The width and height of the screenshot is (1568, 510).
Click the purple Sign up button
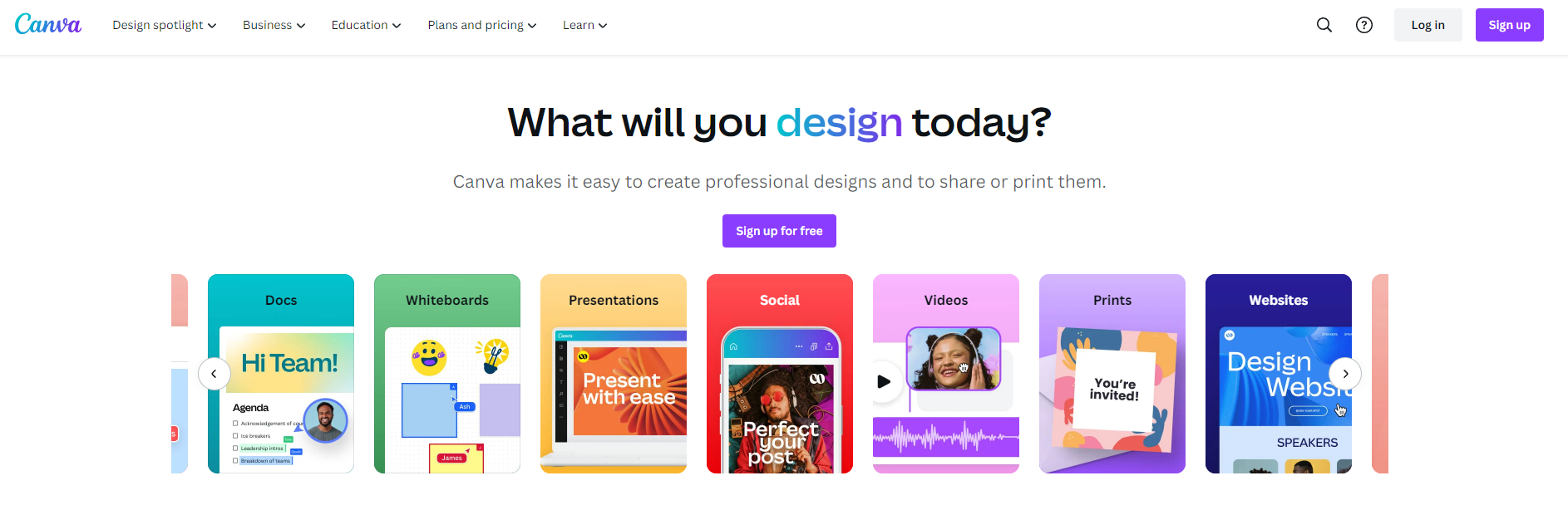click(x=1509, y=25)
